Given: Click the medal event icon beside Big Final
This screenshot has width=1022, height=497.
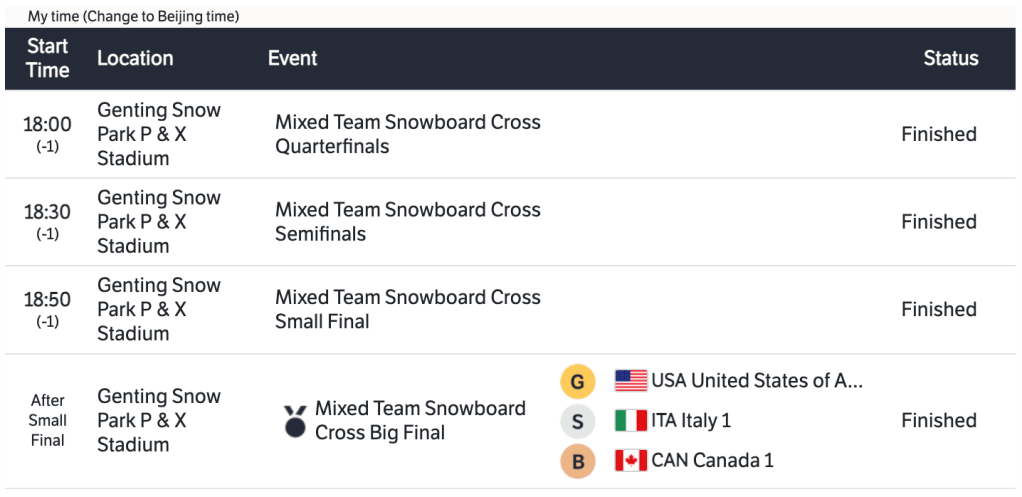Looking at the screenshot, I should [x=295, y=421].
